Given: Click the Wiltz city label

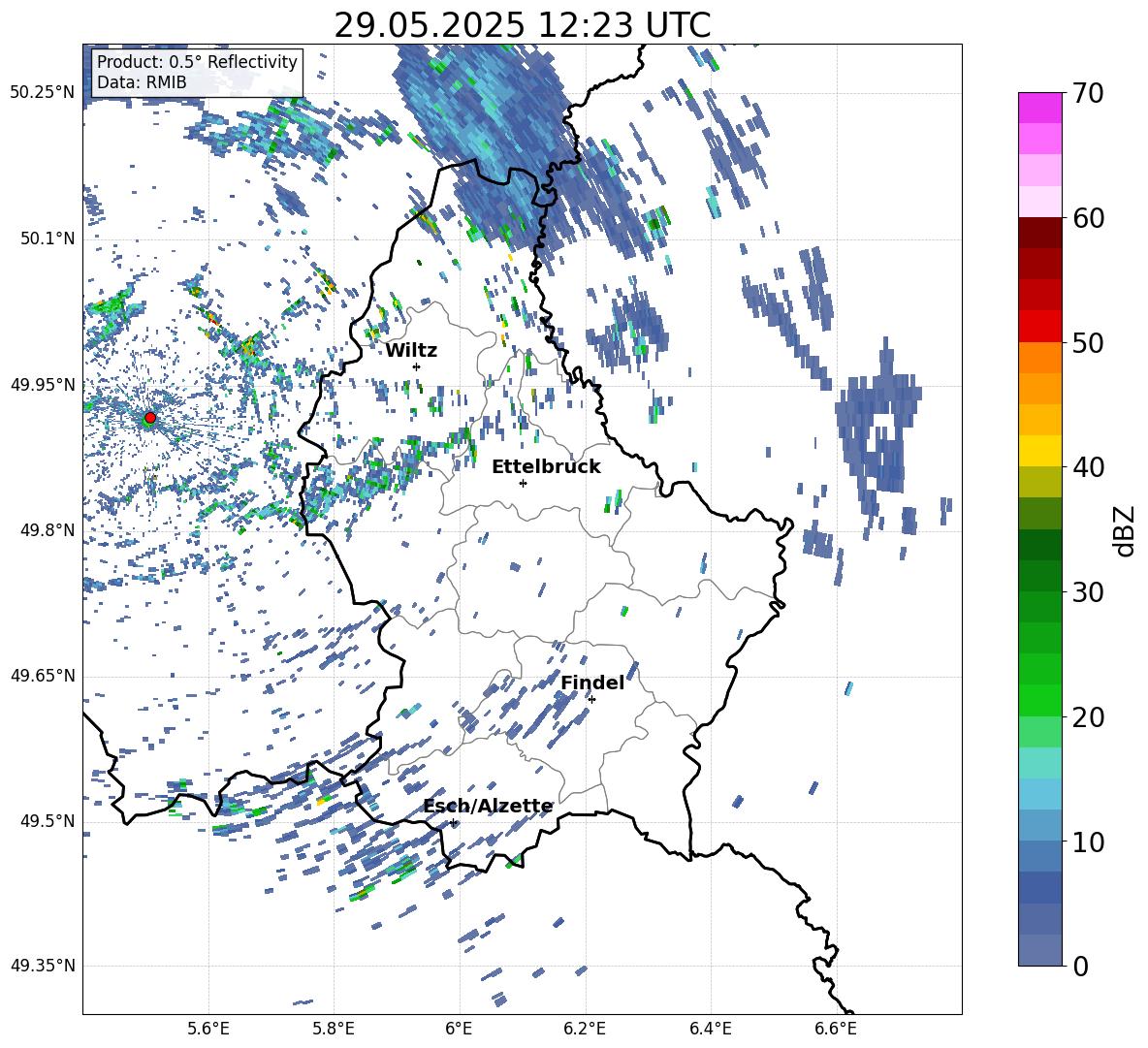Looking at the screenshot, I should [x=411, y=351].
